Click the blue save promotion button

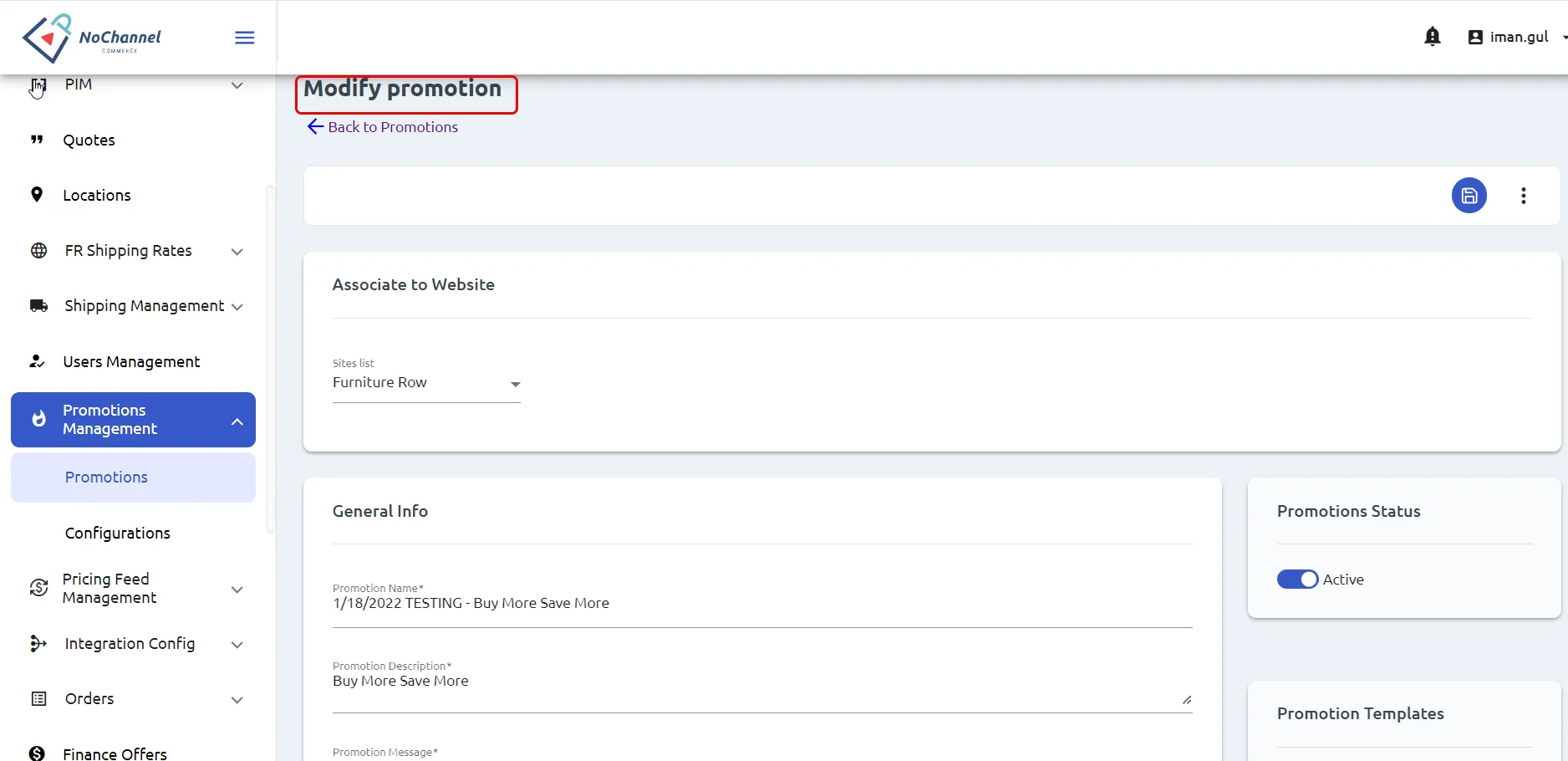1469,196
